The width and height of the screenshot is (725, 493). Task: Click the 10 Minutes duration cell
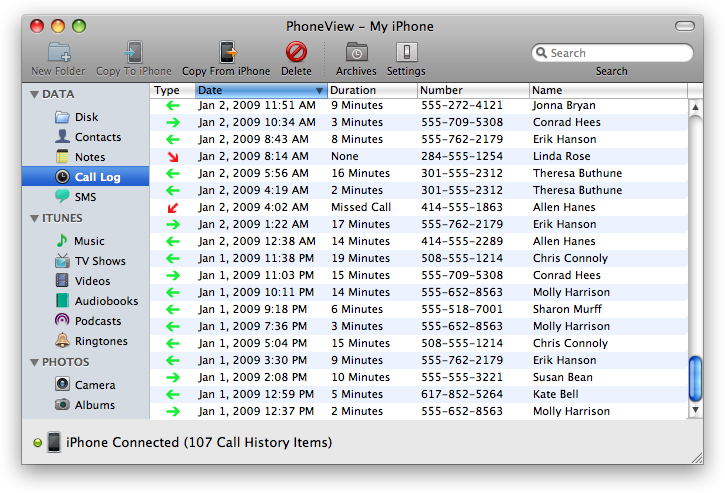click(x=360, y=377)
